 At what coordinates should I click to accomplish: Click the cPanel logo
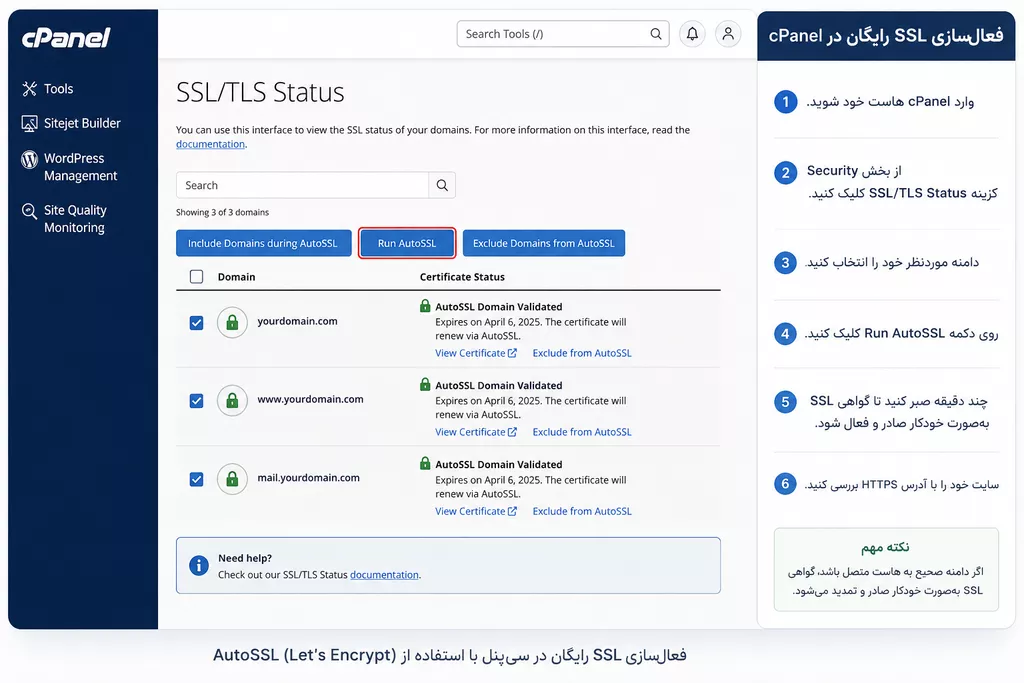[x=66, y=37]
